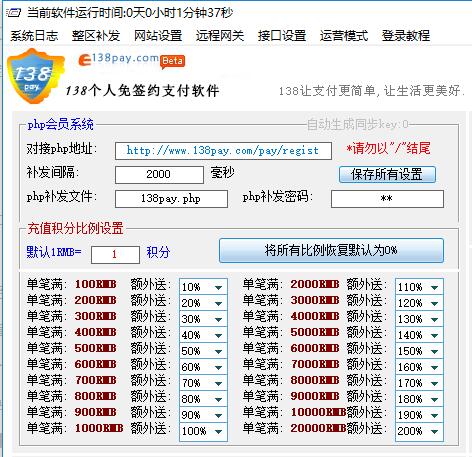Open the 系统日志 menu
Screen dimensions: 472x457
pyautogui.click(x=34, y=35)
